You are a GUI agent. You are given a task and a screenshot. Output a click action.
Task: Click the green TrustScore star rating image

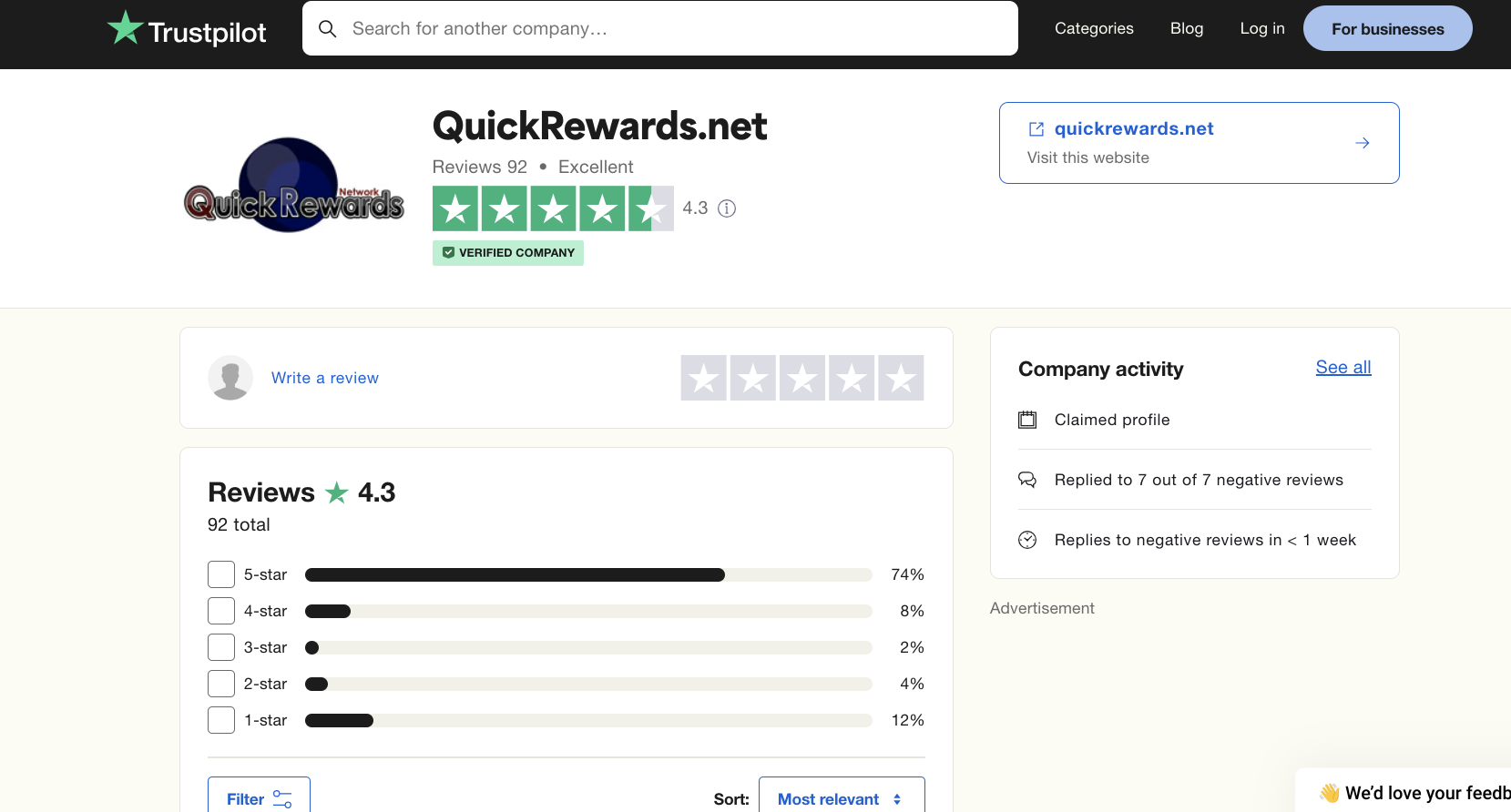(553, 208)
